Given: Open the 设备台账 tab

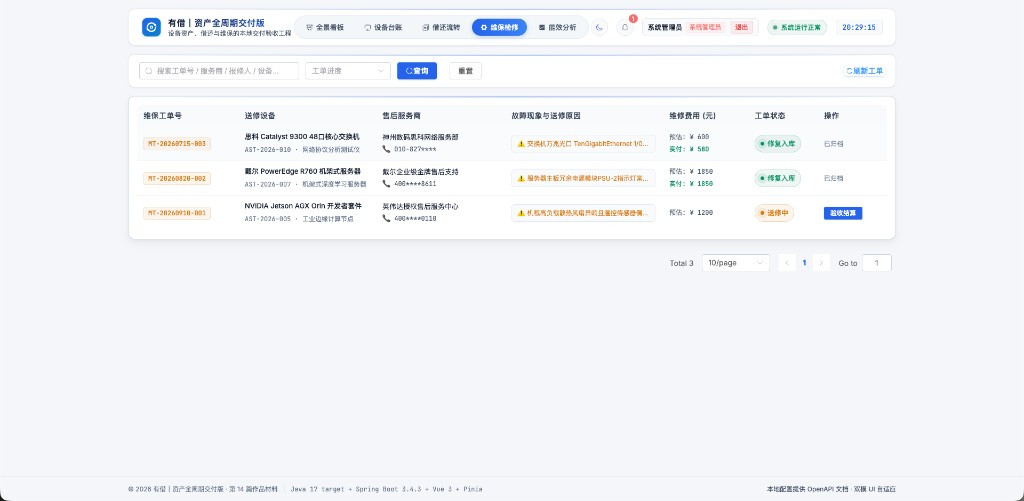Looking at the screenshot, I should pyautogui.click(x=383, y=27).
